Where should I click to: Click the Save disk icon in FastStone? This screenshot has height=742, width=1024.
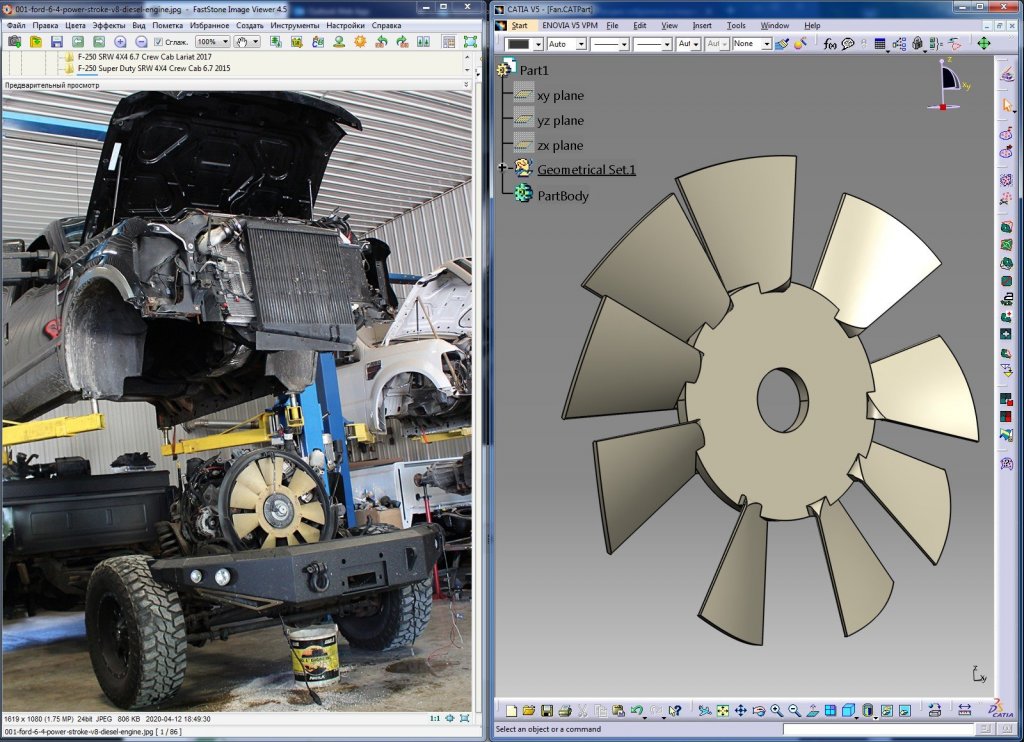(56, 42)
